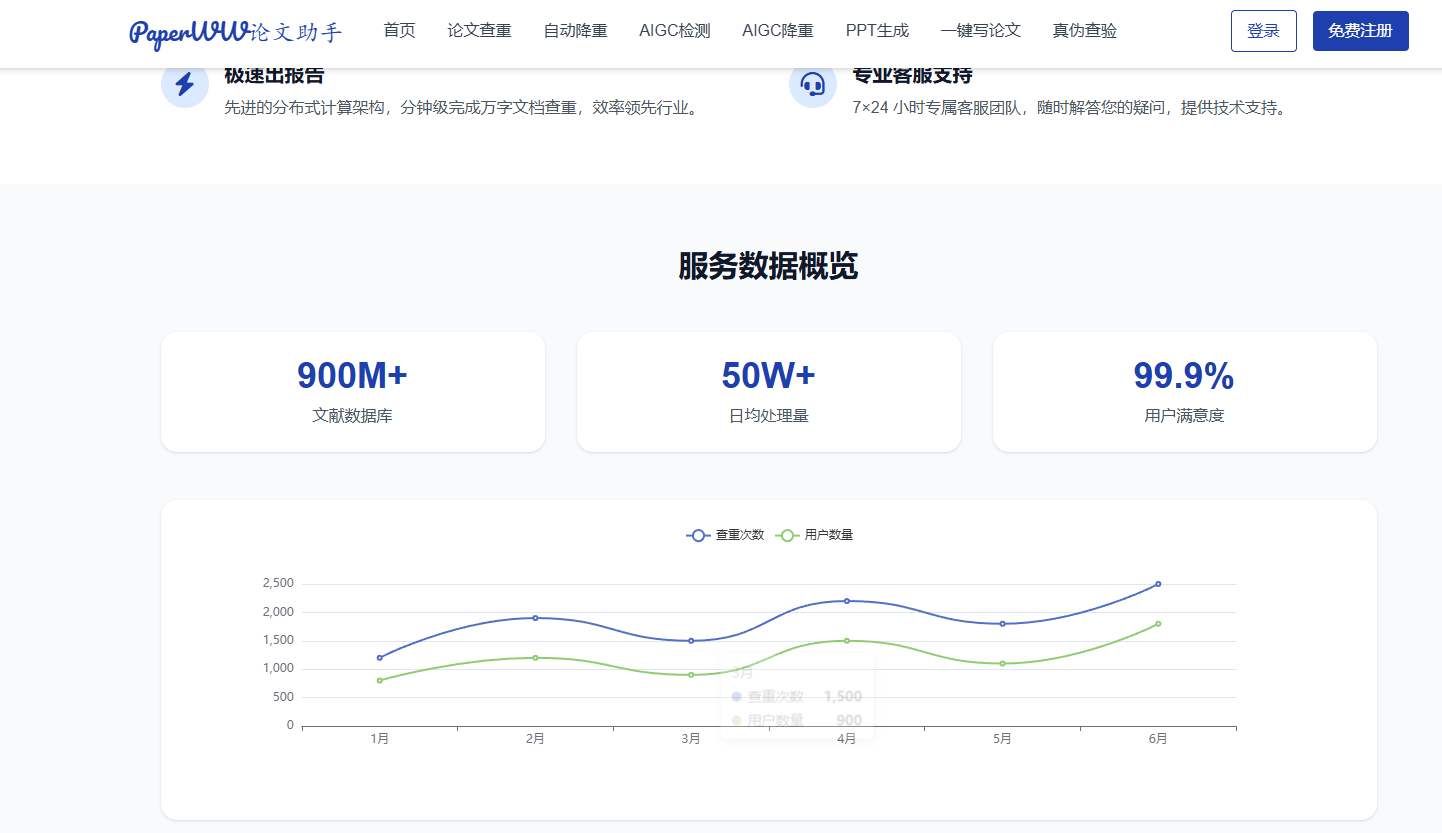Go to 真伪查验 page
Viewport: 1442px width, 833px height.
1085,31
